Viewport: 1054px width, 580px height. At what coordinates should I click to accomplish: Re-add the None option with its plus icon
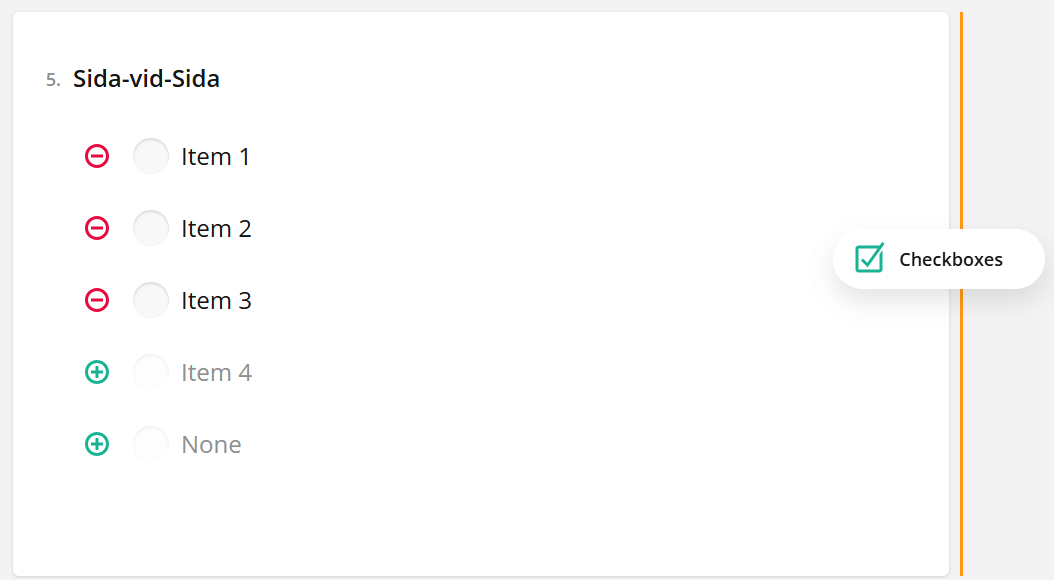pyautogui.click(x=96, y=444)
